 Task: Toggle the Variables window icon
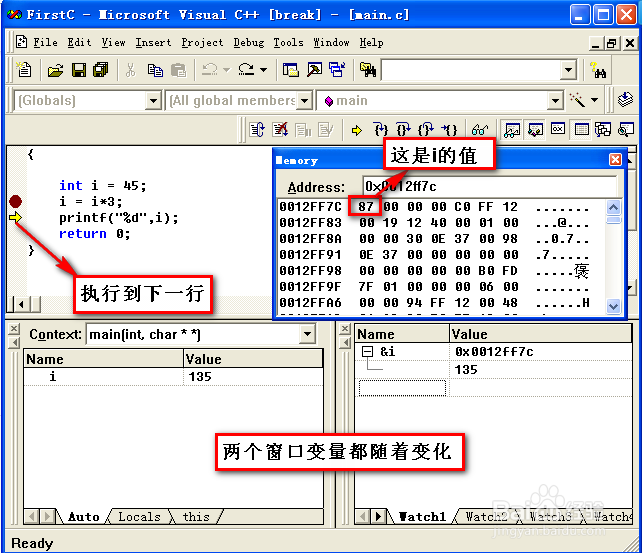coord(535,130)
